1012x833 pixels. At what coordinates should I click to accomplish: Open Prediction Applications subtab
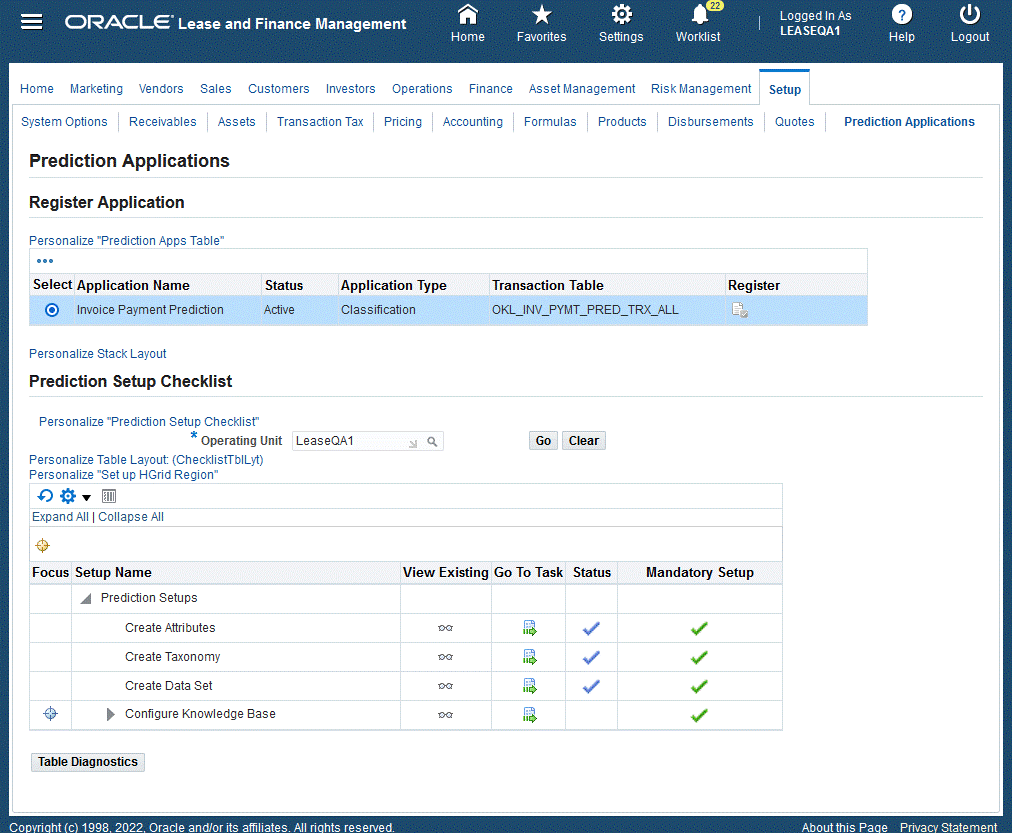click(x=909, y=121)
